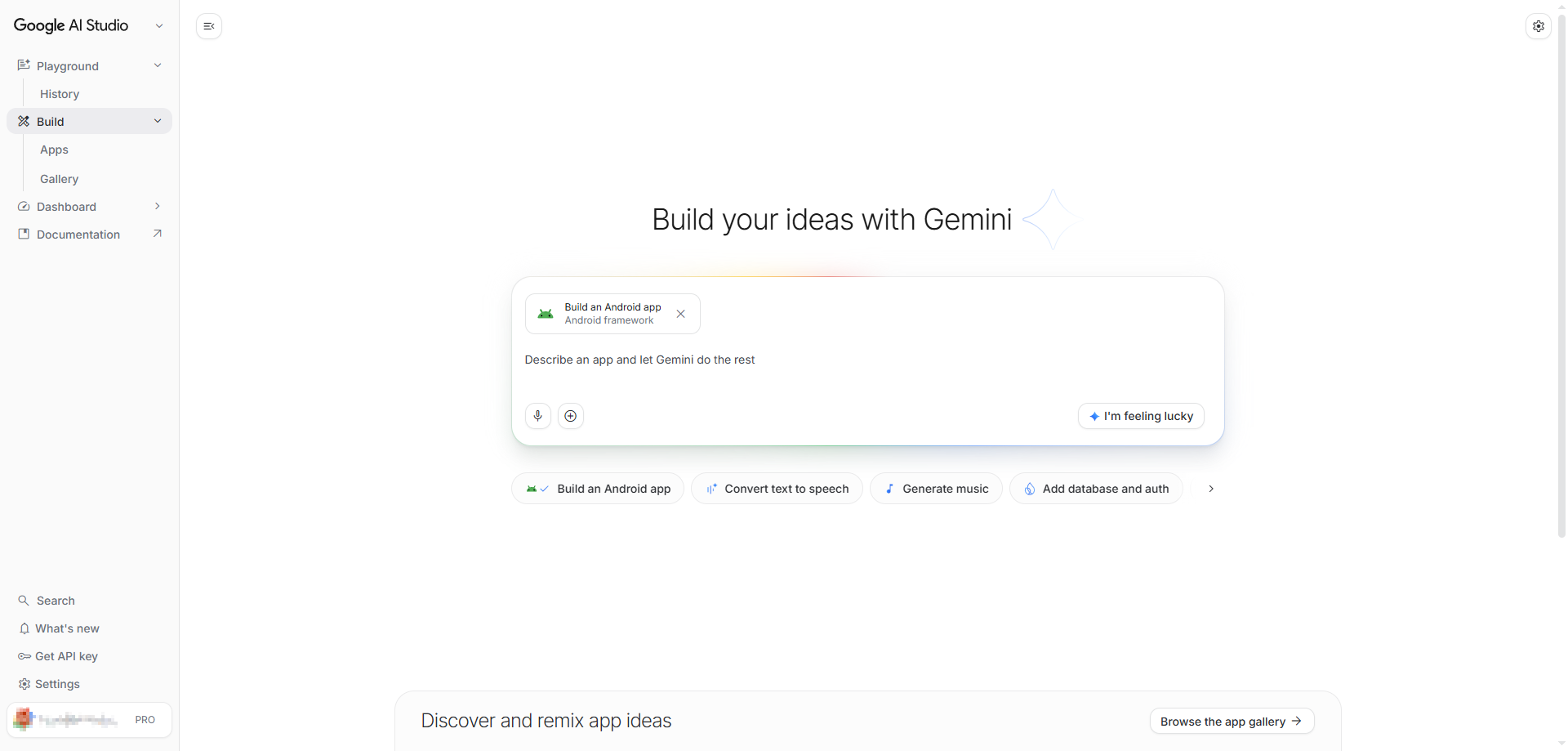This screenshot has width=1568, height=751.
Task: Click the Google AI Studio logo text
Action: pos(71,25)
